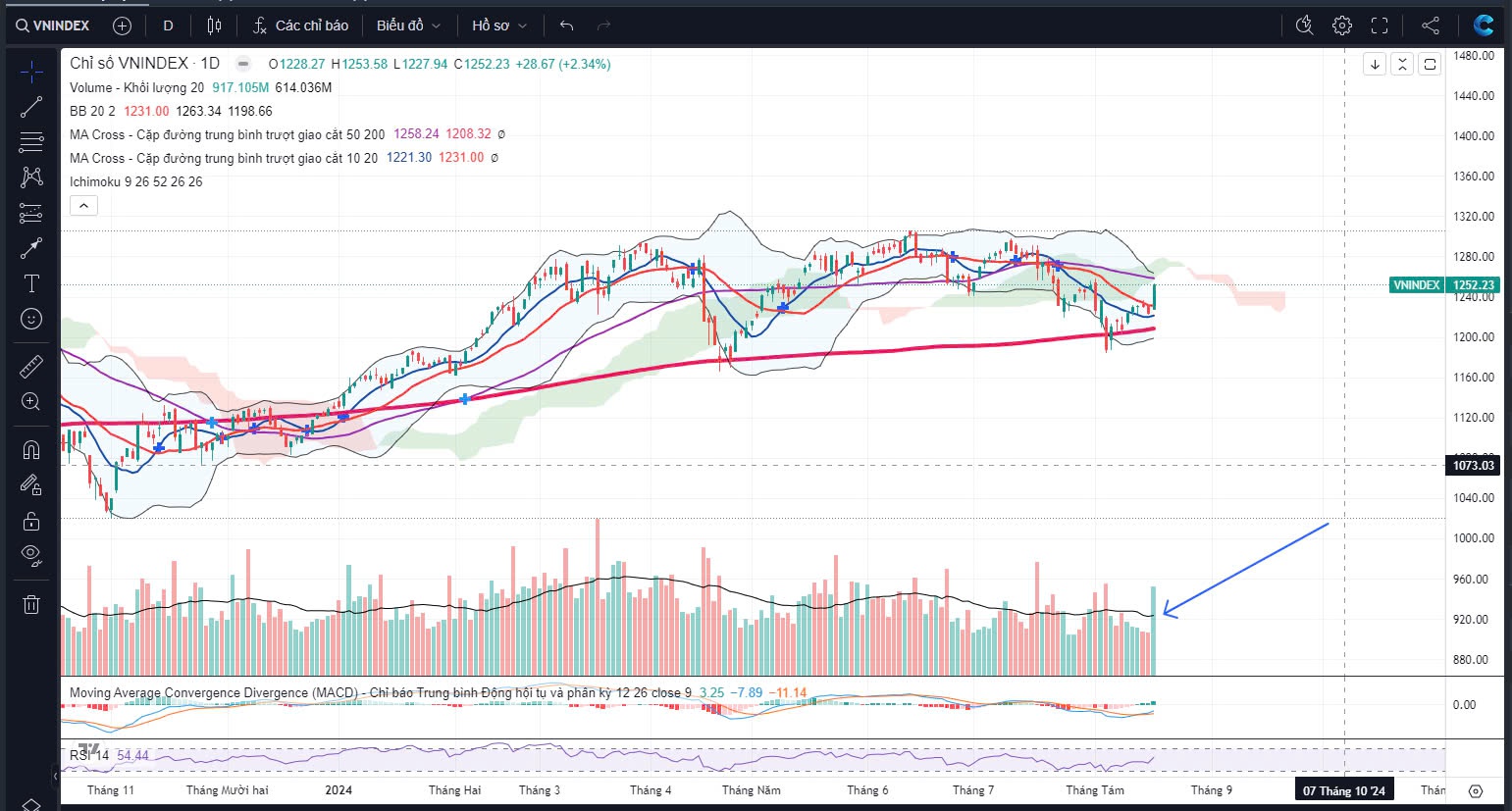Select the MACD indicator legend title
1512x811 pixels.
pos(380,692)
